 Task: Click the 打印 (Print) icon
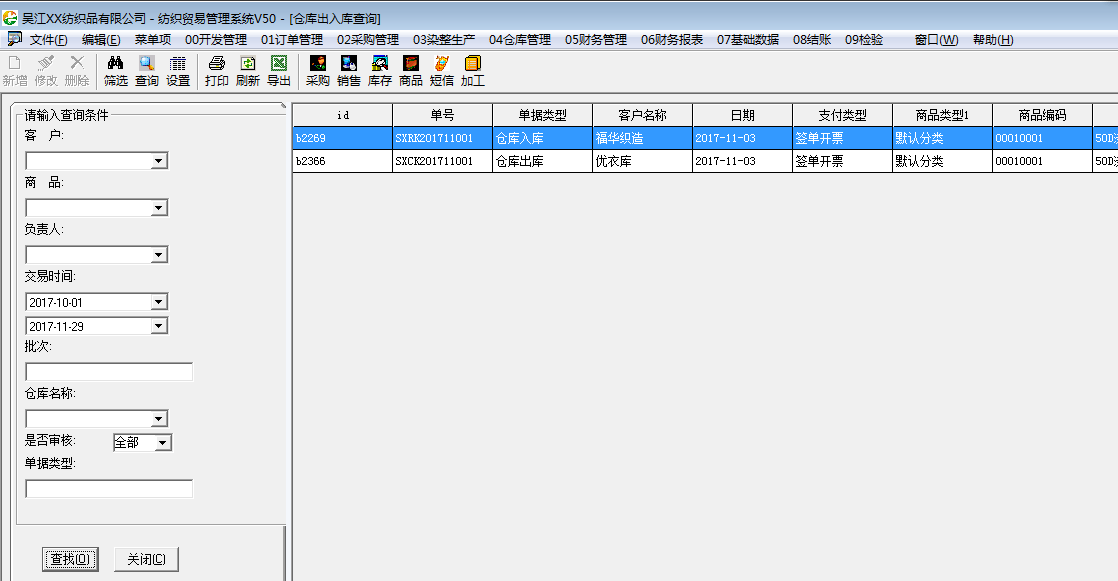click(x=217, y=71)
